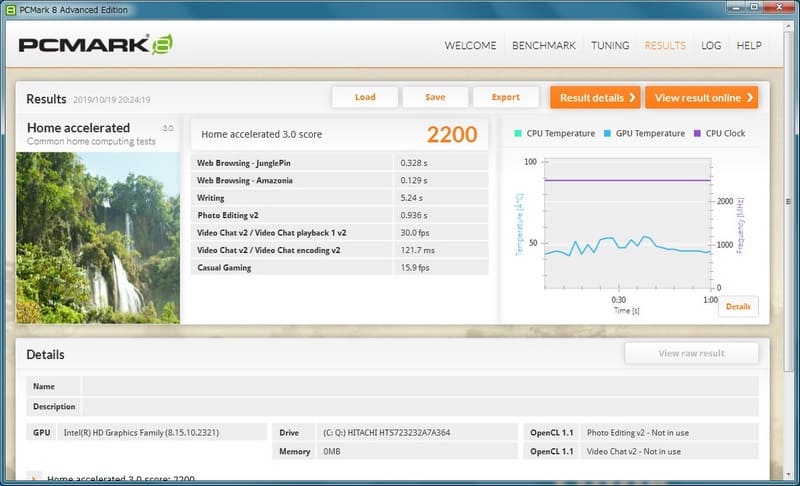Click the results timestamp 2019/10/19 20:24:19
Screen dimensions: 800x486
click(x=112, y=99)
